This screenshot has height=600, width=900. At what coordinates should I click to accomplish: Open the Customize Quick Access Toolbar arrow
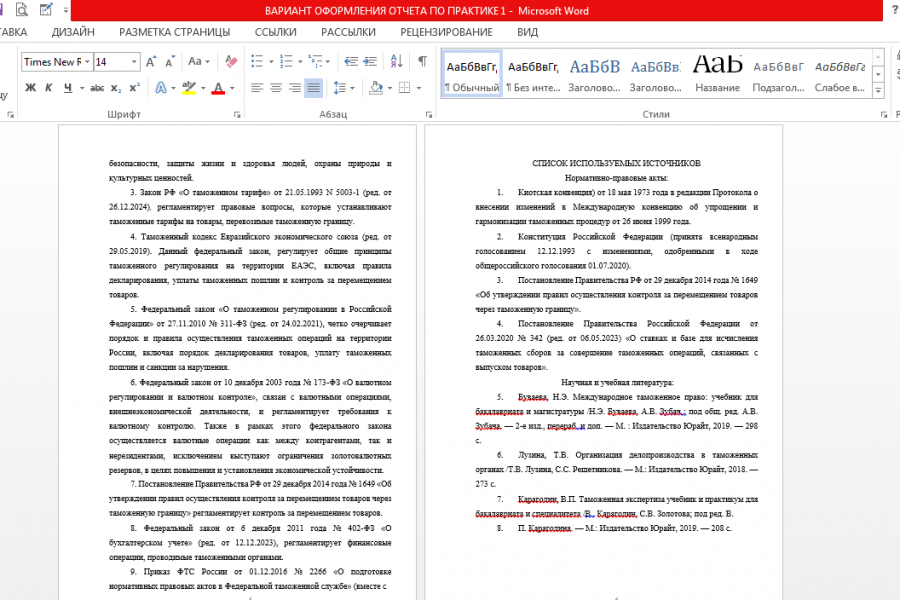66,10
